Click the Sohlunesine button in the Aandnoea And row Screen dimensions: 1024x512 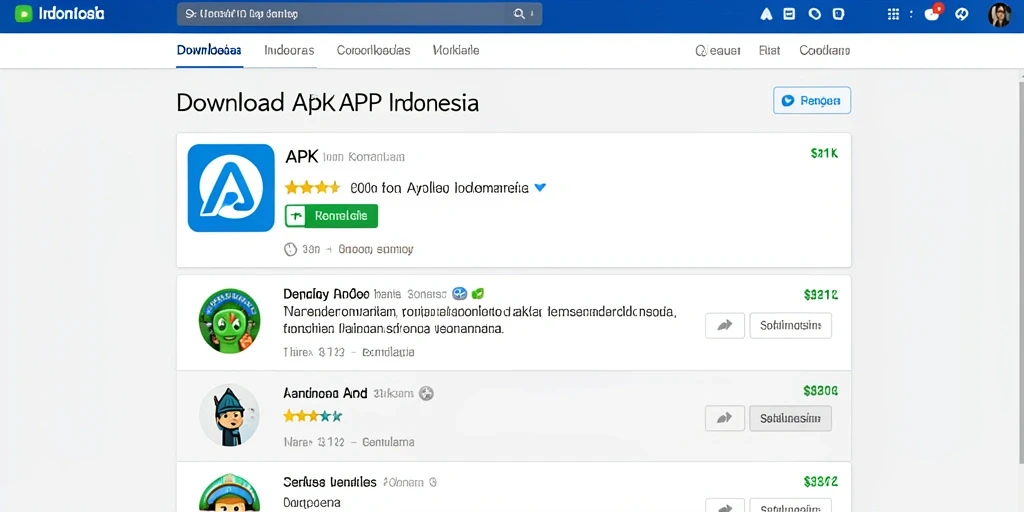(790, 418)
